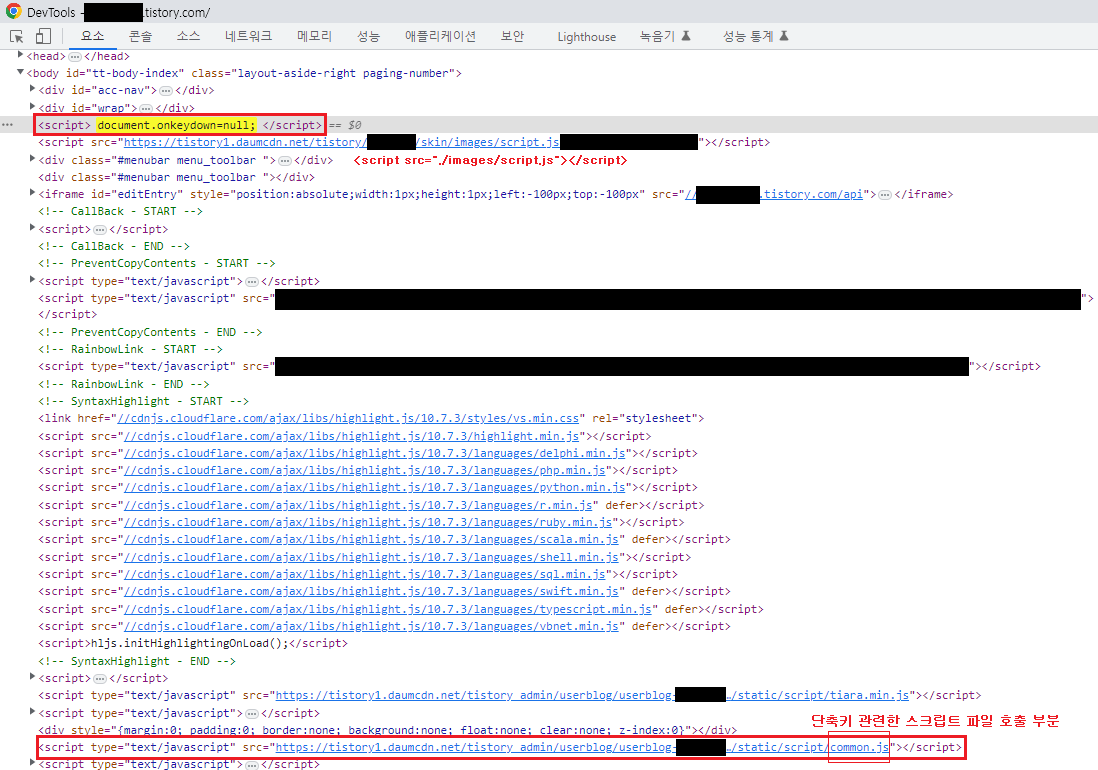The height and width of the screenshot is (770, 1098).
Task: Open the static/script/tiara.min.js link
Action: [x=592, y=695]
